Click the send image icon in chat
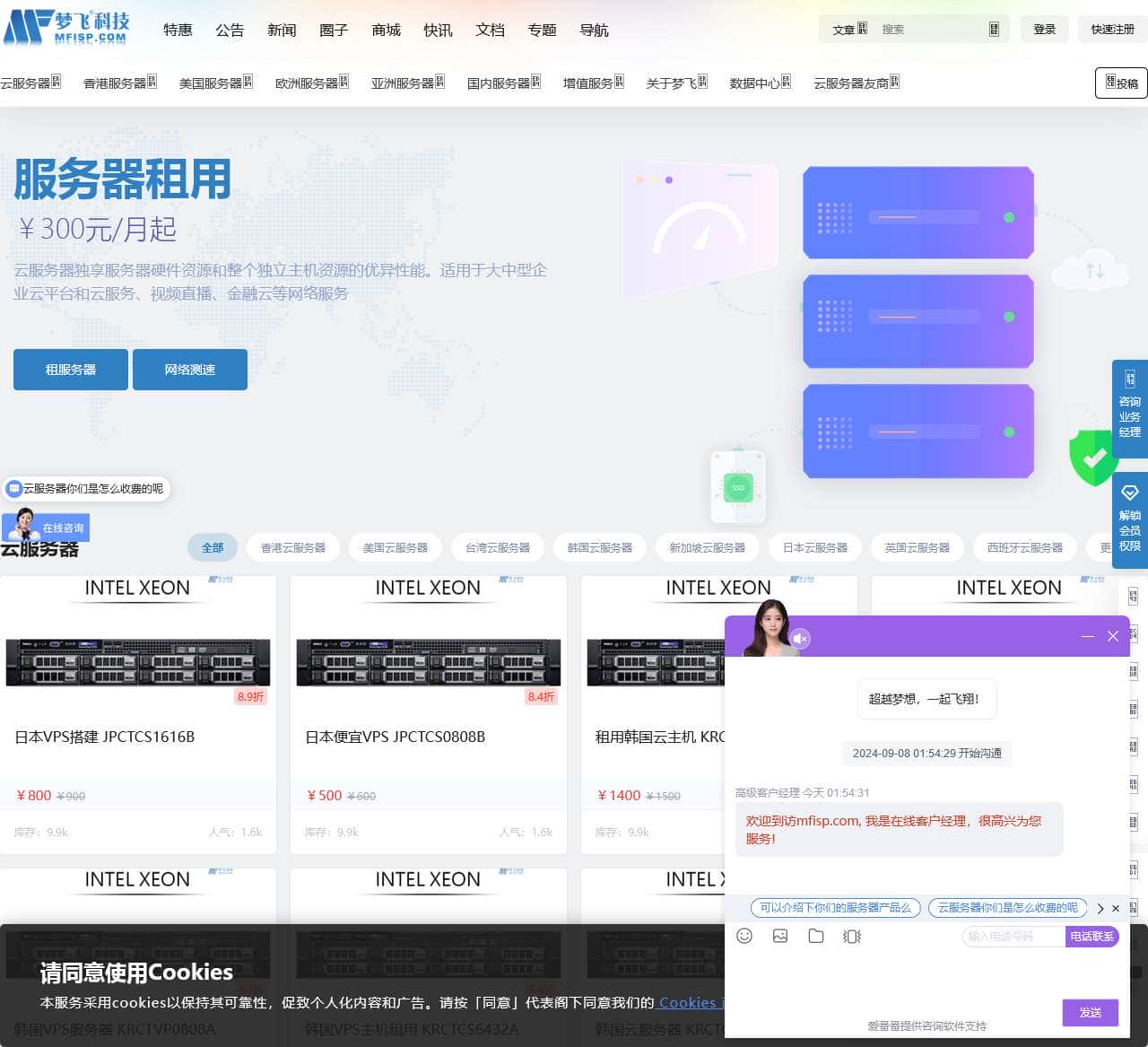Viewport: 1148px width, 1047px height. (780, 936)
